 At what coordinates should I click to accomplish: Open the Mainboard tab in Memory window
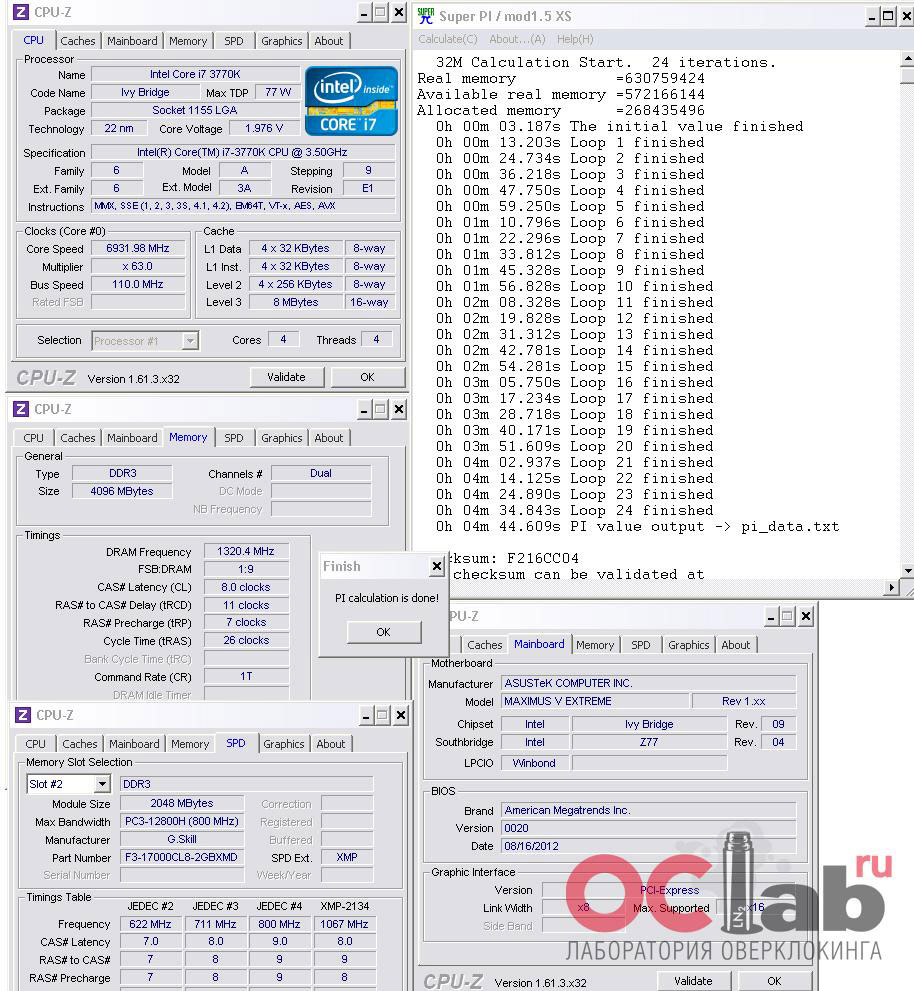tap(132, 438)
